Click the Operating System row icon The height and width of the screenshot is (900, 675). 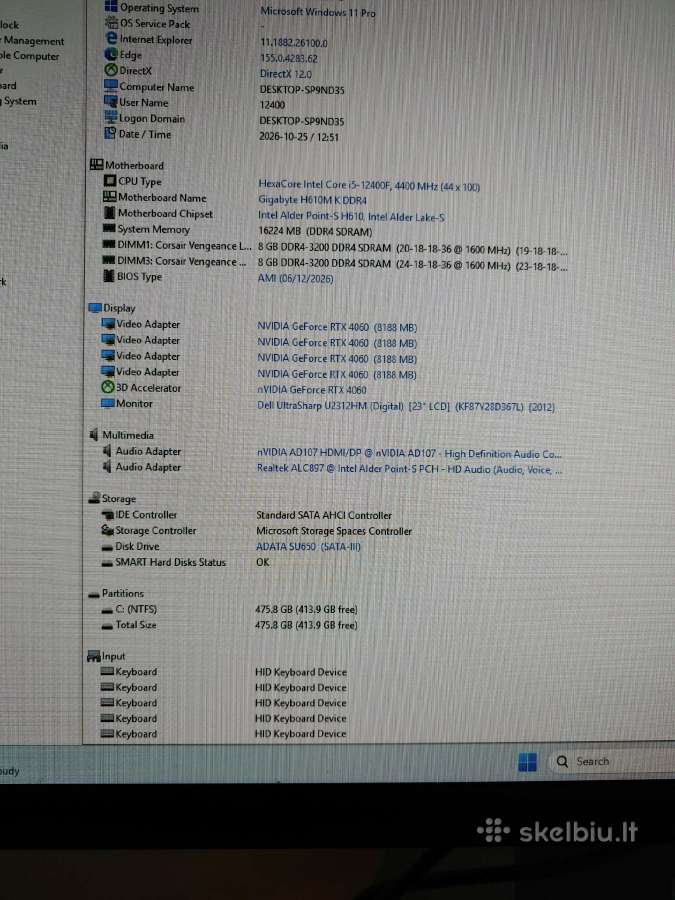coord(111,7)
